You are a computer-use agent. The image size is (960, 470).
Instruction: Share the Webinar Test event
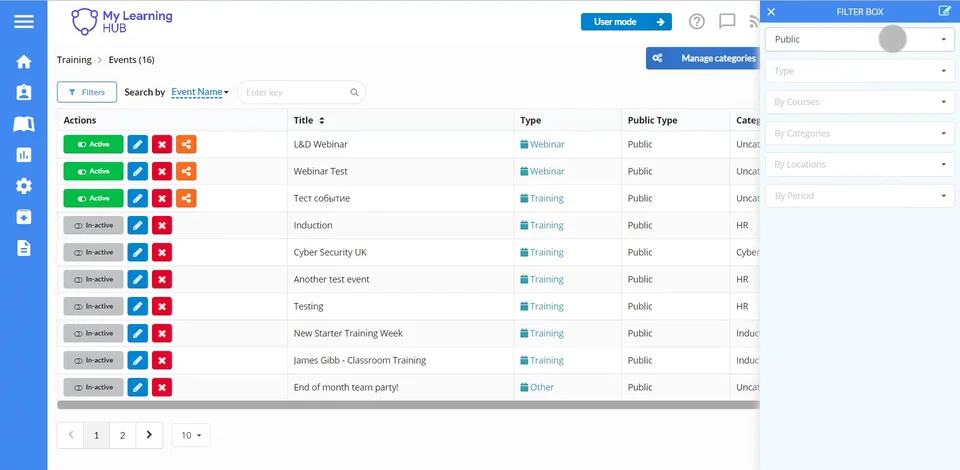186,171
